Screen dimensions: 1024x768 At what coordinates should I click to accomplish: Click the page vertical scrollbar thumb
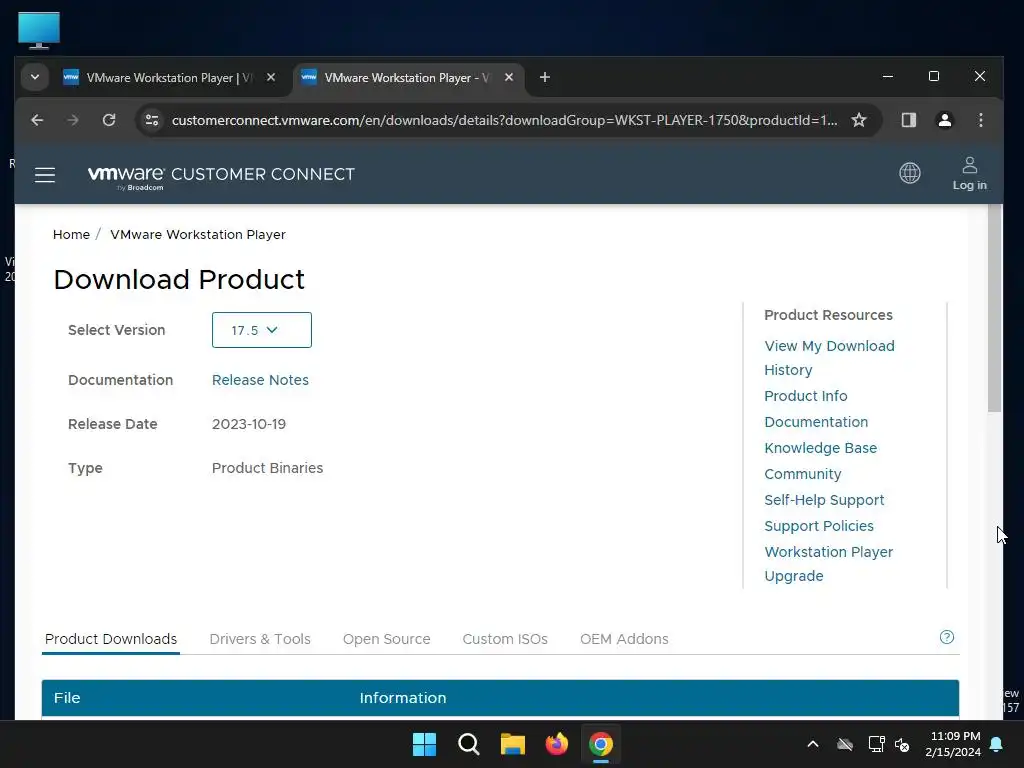[x=995, y=308]
